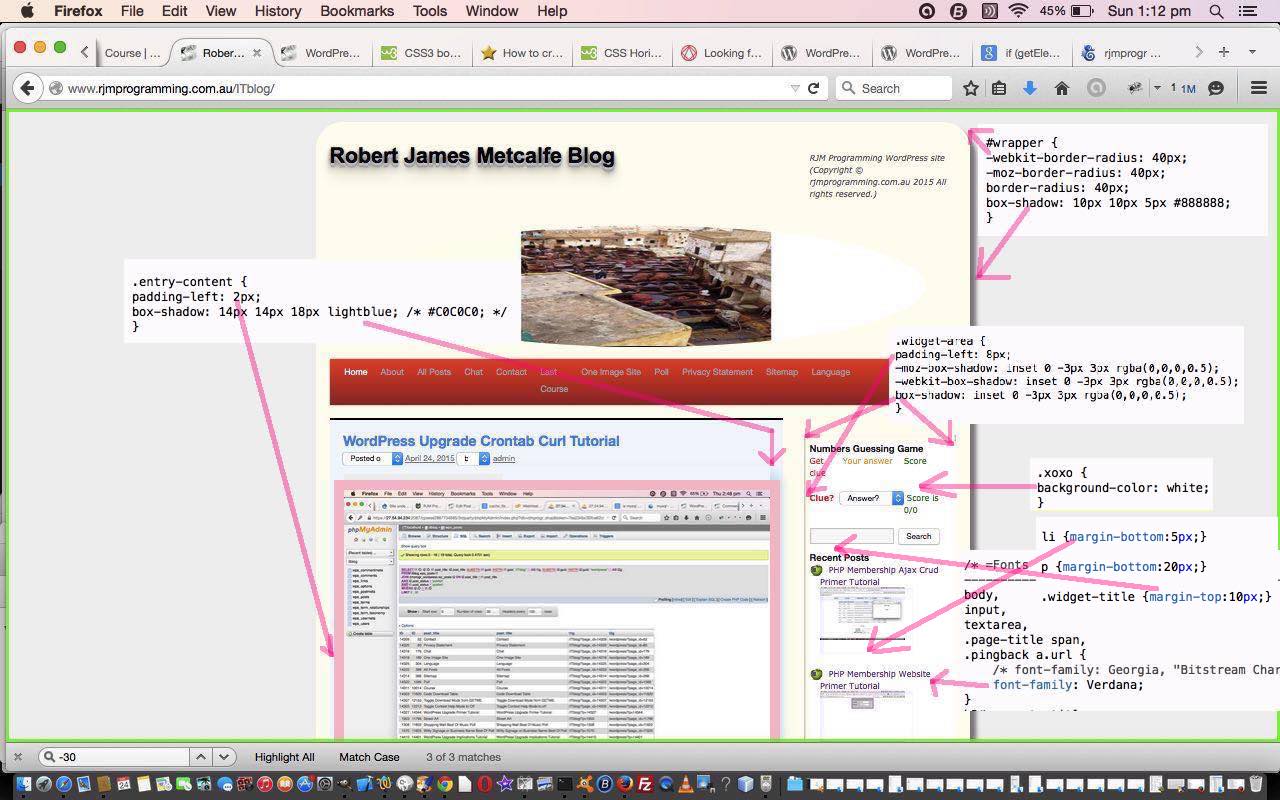Switch to the 'Looking f...' tab
Screen dimensions: 1280x800
pos(721,53)
